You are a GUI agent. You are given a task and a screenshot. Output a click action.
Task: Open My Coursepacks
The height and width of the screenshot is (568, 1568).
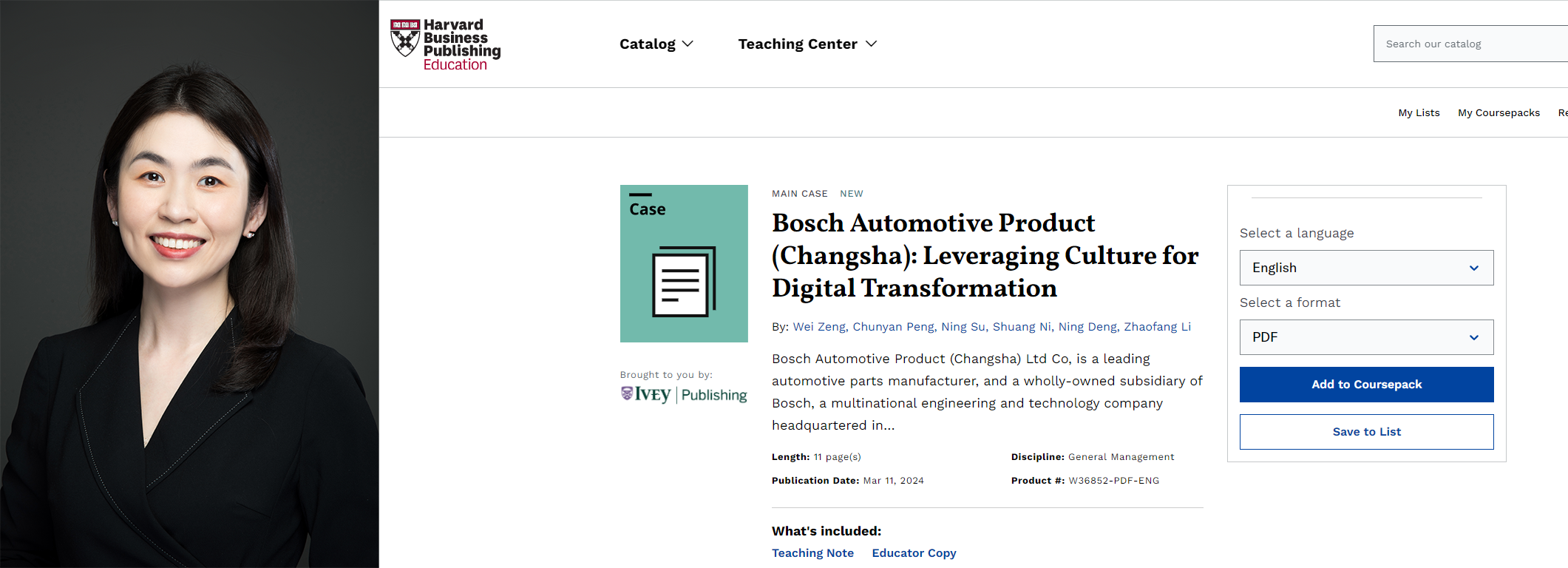(x=1499, y=112)
